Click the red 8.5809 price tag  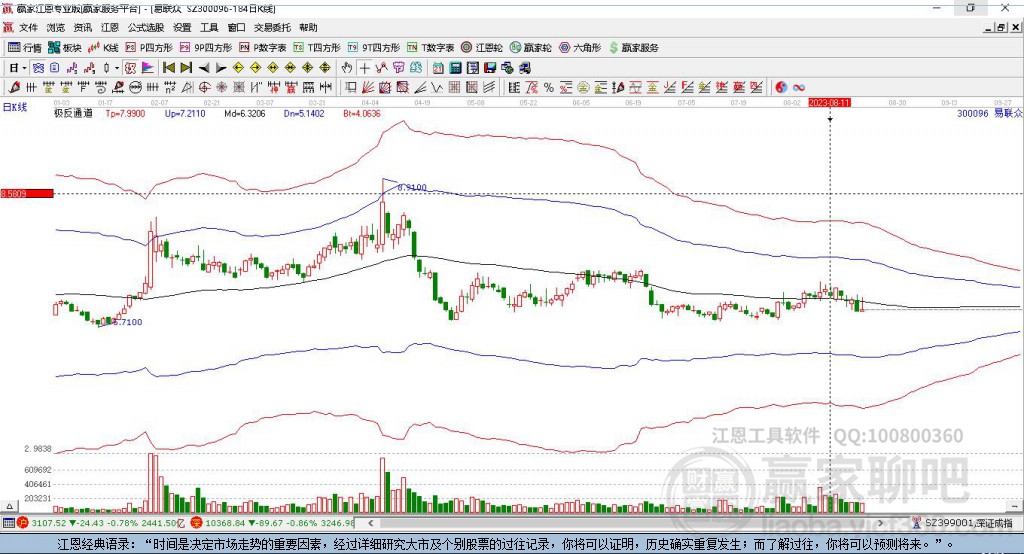pyautogui.click(x=27, y=193)
